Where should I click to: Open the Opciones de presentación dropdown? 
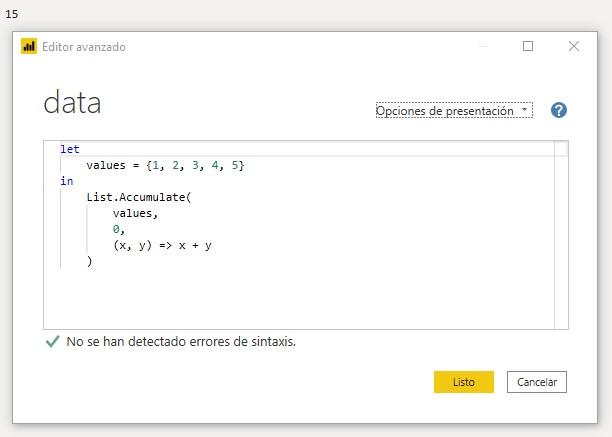pos(453,111)
